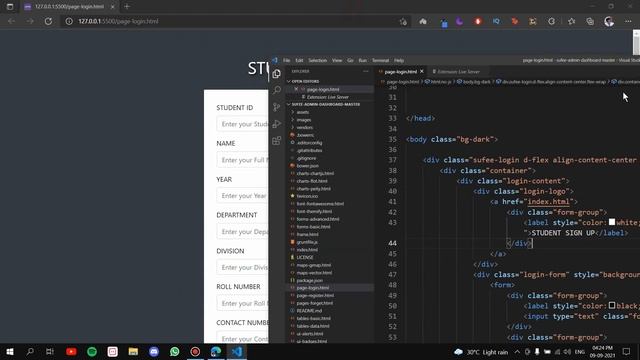Expand the assets folder
640x360 pixels.
[x=302, y=112]
